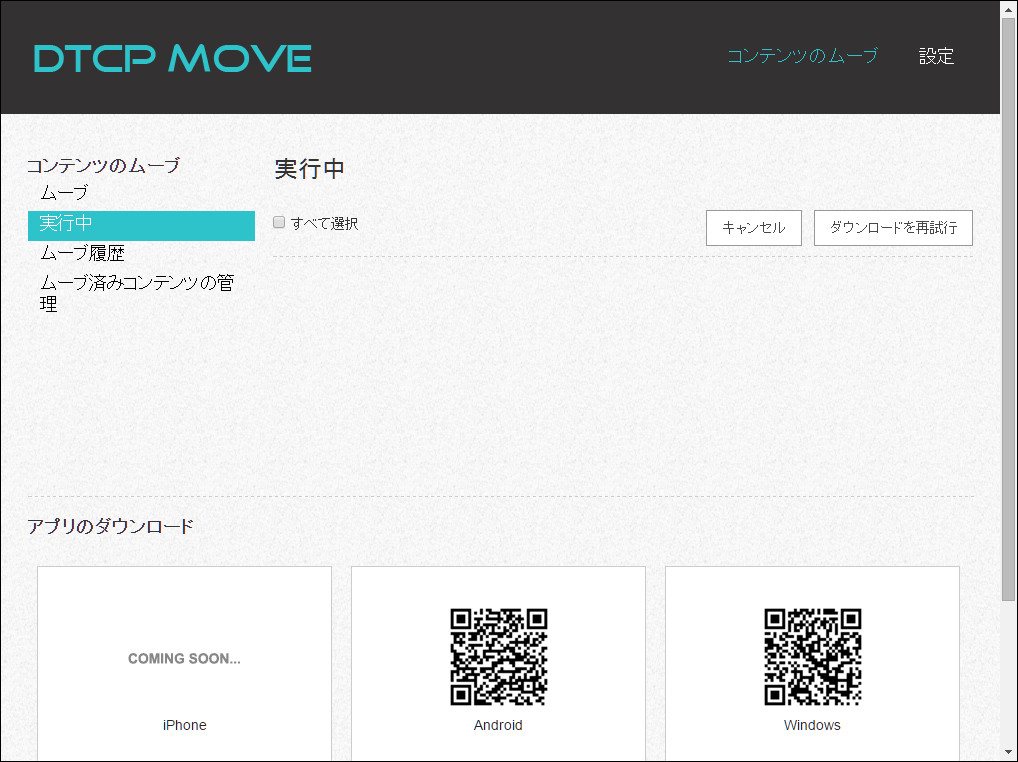1018x762 pixels.
Task: Check the select-all box above the download list
Action: tap(278, 221)
